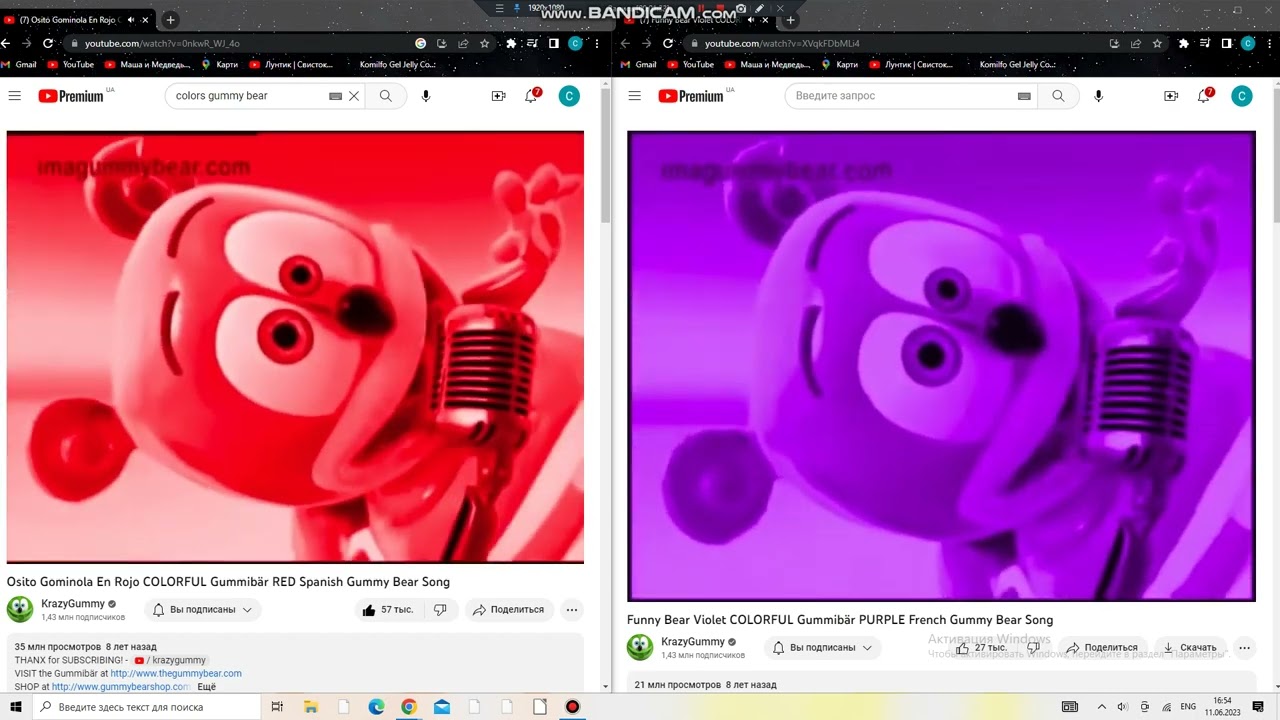This screenshot has height=720, width=1280.
Task: Click KrazyGummy channel avatar under purple video
Action: coord(640,647)
